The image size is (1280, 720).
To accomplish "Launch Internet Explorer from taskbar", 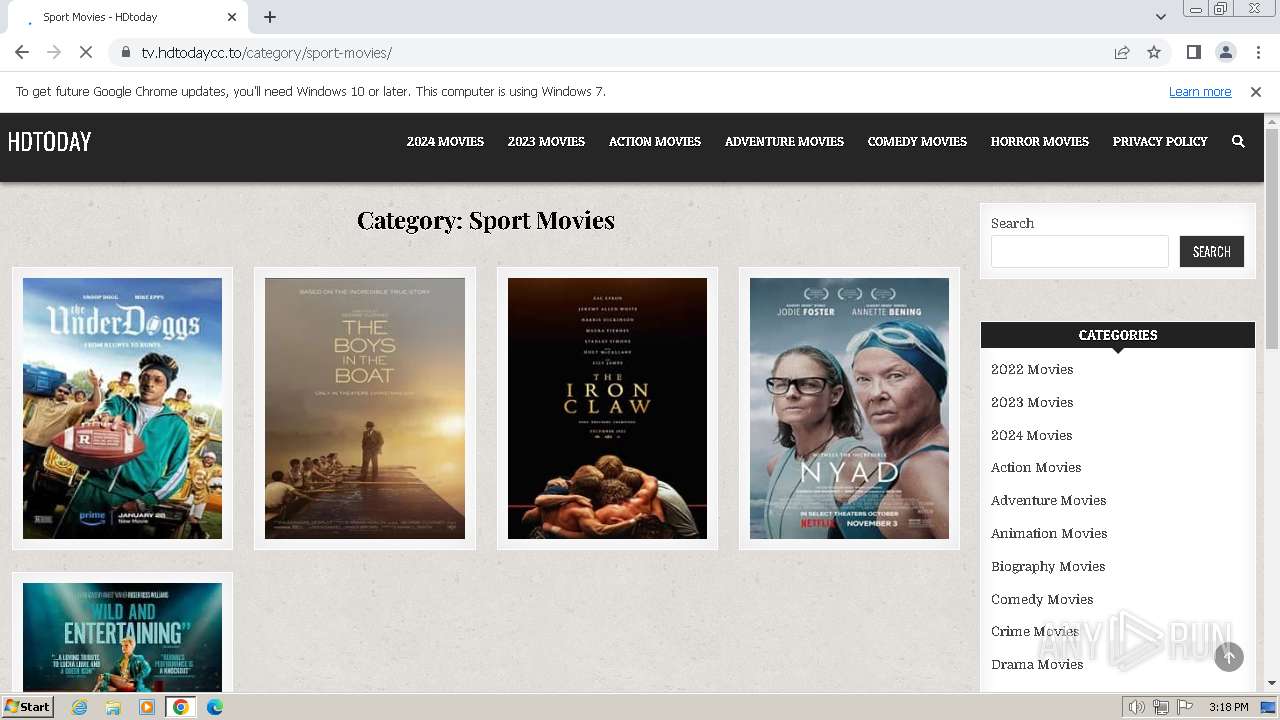I will click(x=79, y=706).
